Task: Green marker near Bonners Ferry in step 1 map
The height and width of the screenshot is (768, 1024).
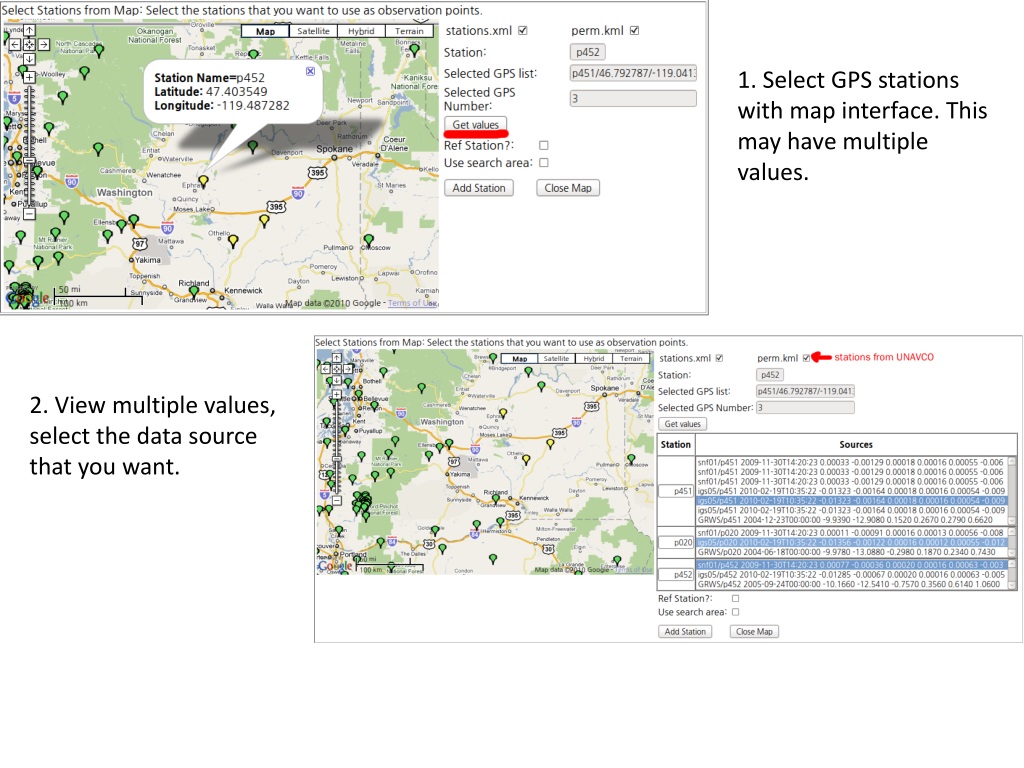Action: tap(414, 50)
